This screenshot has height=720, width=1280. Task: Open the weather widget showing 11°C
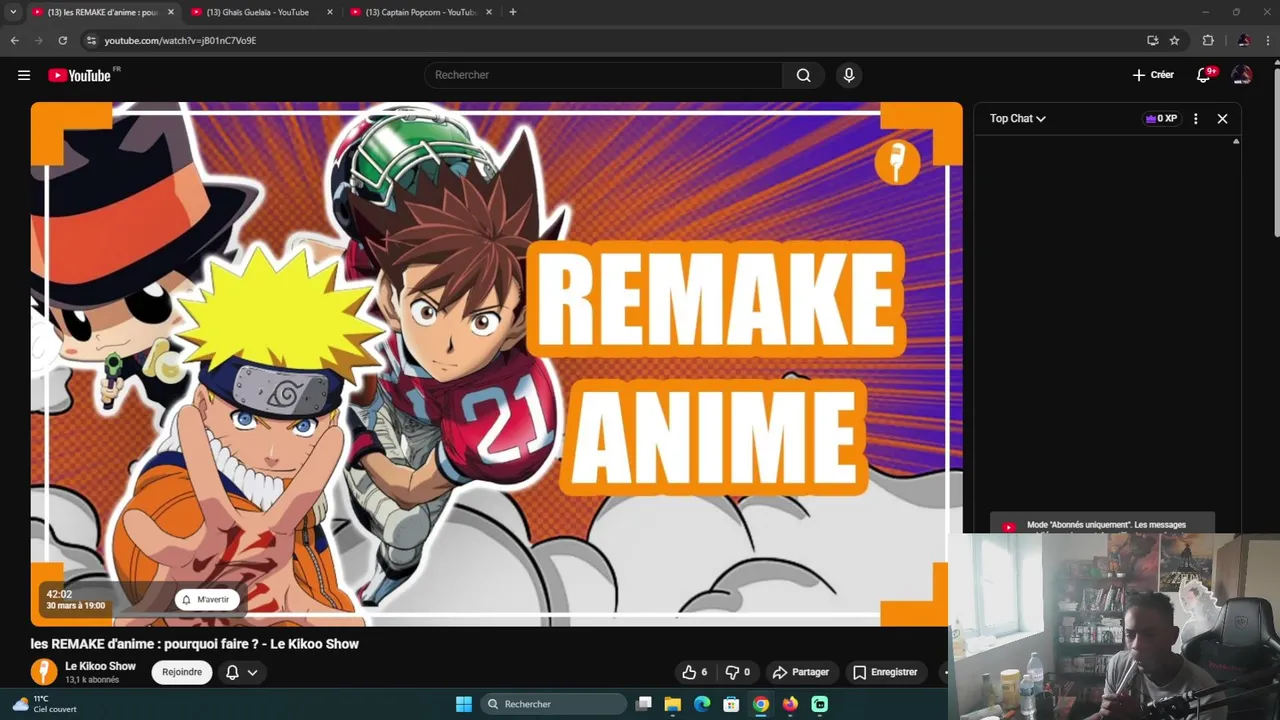coord(45,704)
